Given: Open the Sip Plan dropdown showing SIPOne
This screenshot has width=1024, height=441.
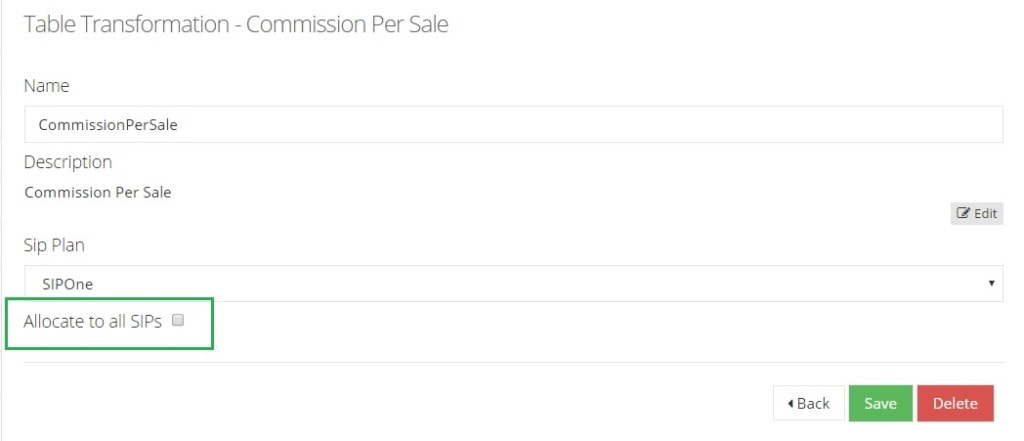Looking at the screenshot, I should coord(513,284).
